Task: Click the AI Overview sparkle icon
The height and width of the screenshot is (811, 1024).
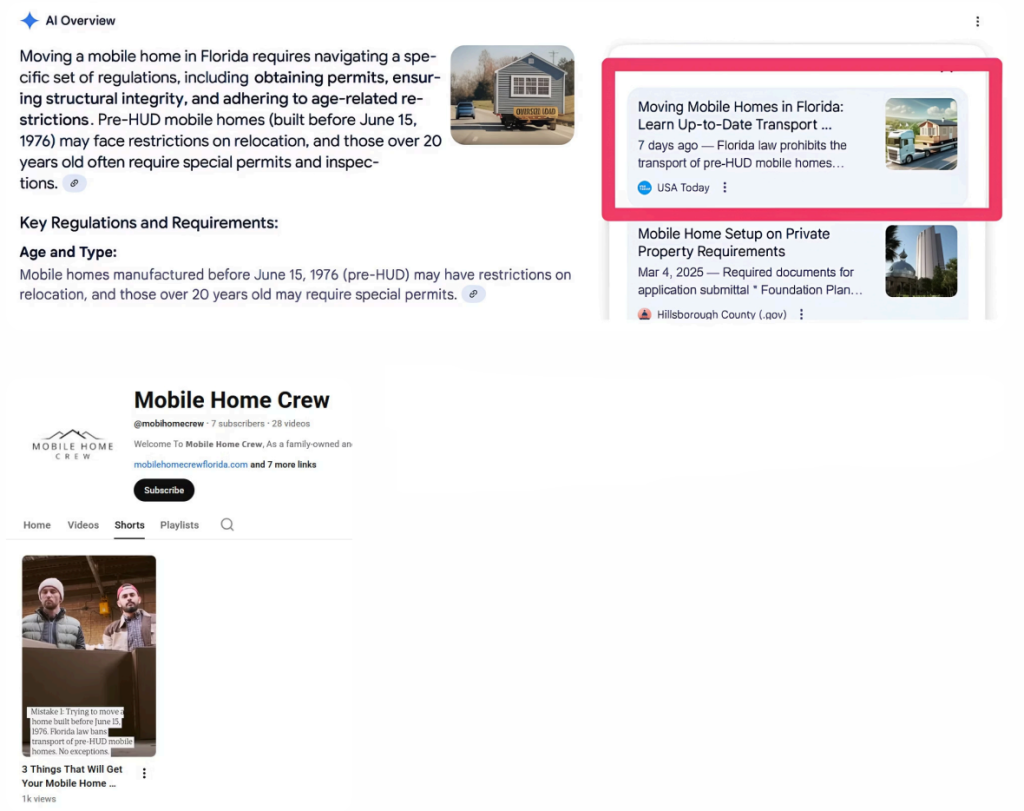Action: (29, 21)
